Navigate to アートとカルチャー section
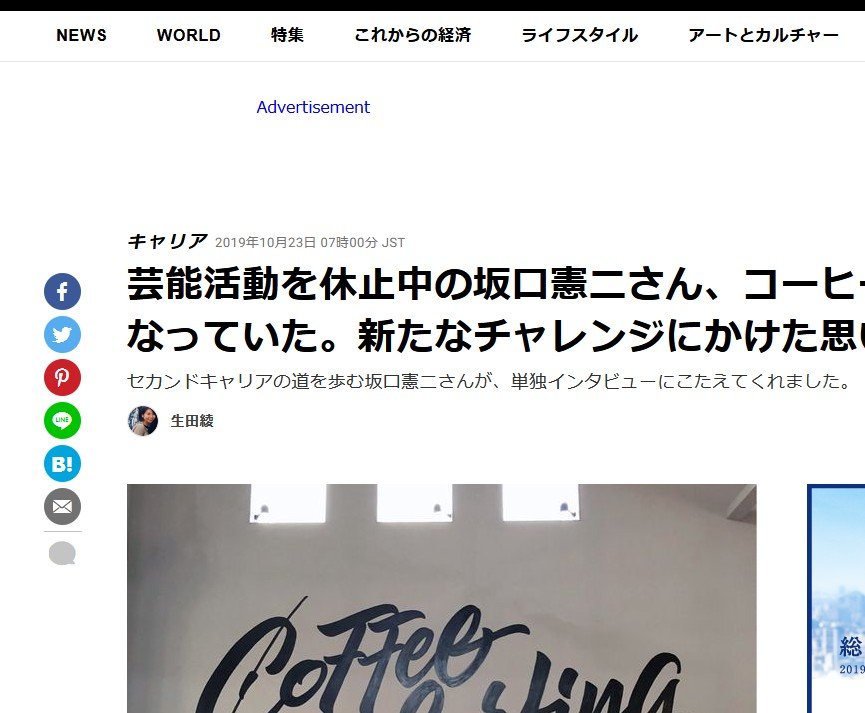Viewport: 865px width, 713px height. coord(763,35)
